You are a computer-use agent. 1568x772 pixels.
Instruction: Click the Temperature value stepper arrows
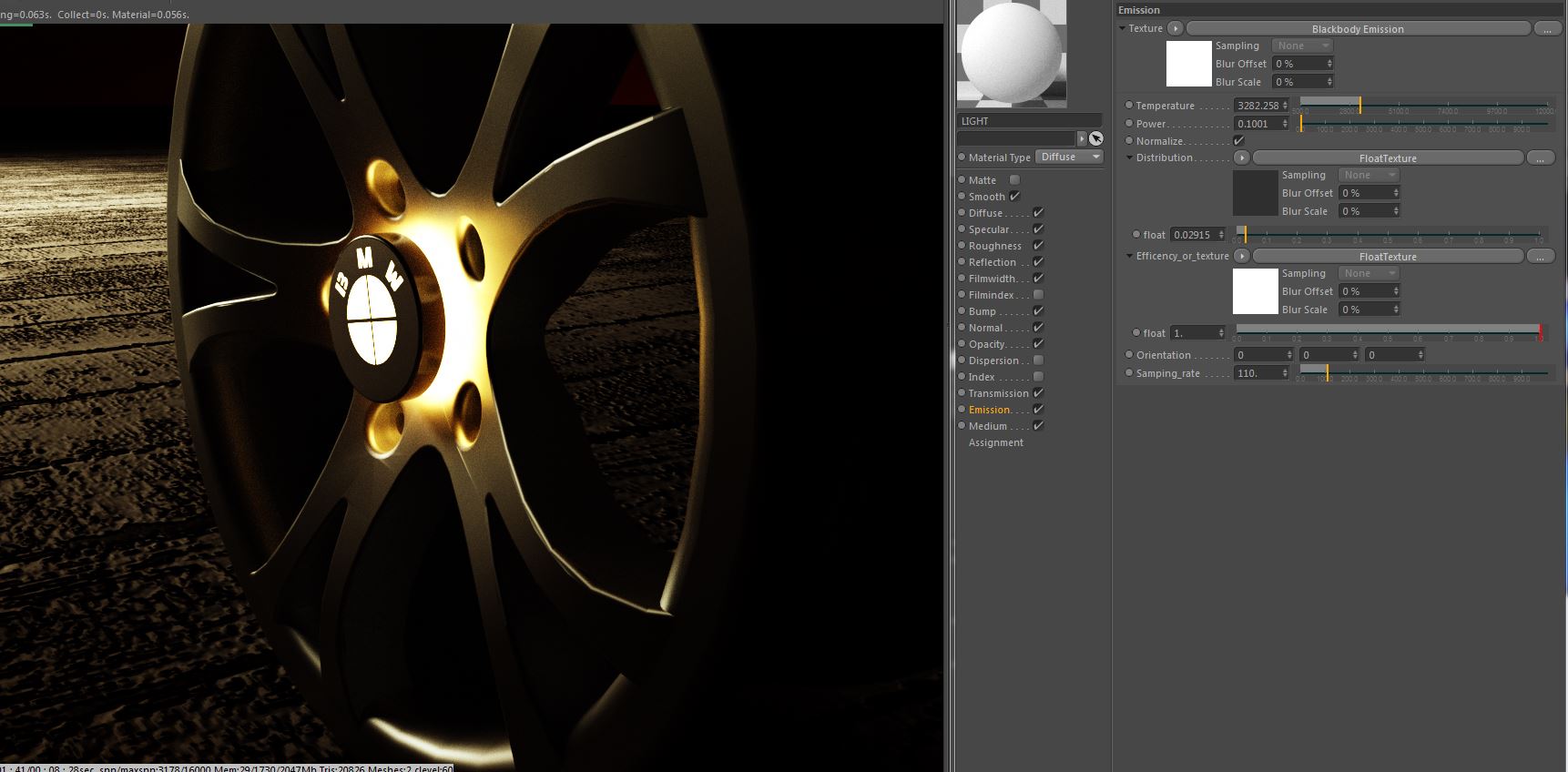[1285, 106]
